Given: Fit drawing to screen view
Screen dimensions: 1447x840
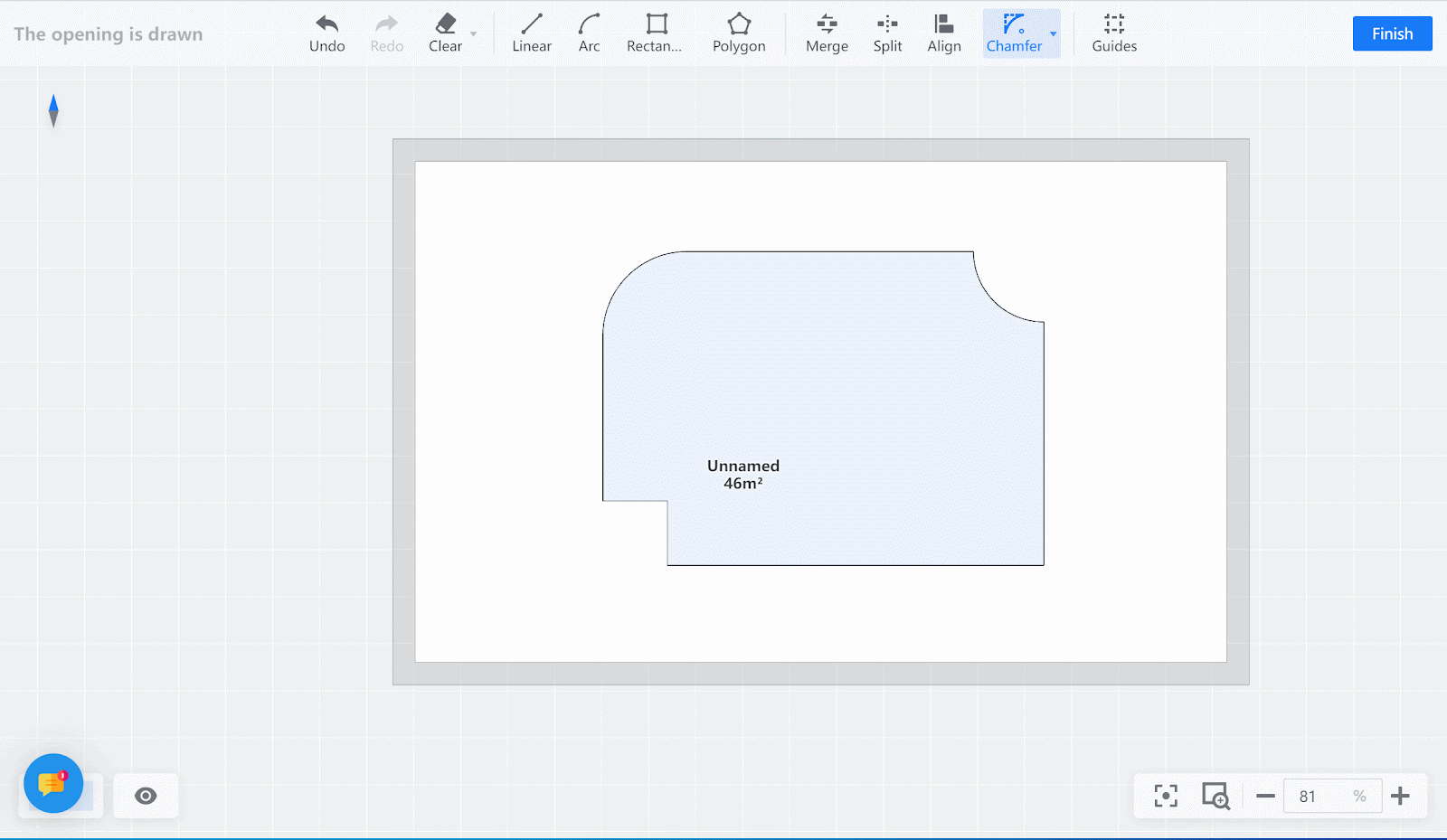Looking at the screenshot, I should (x=1166, y=796).
